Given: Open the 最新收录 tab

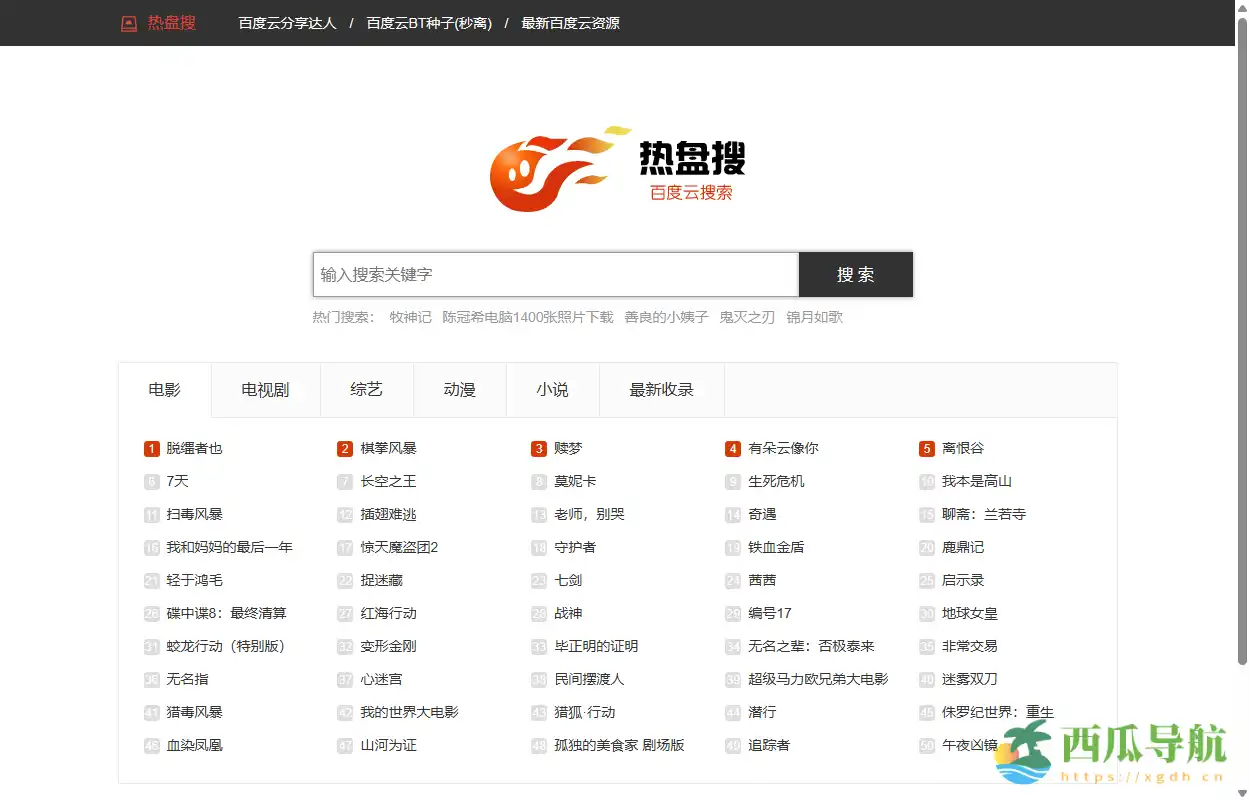Looking at the screenshot, I should coord(661,390).
